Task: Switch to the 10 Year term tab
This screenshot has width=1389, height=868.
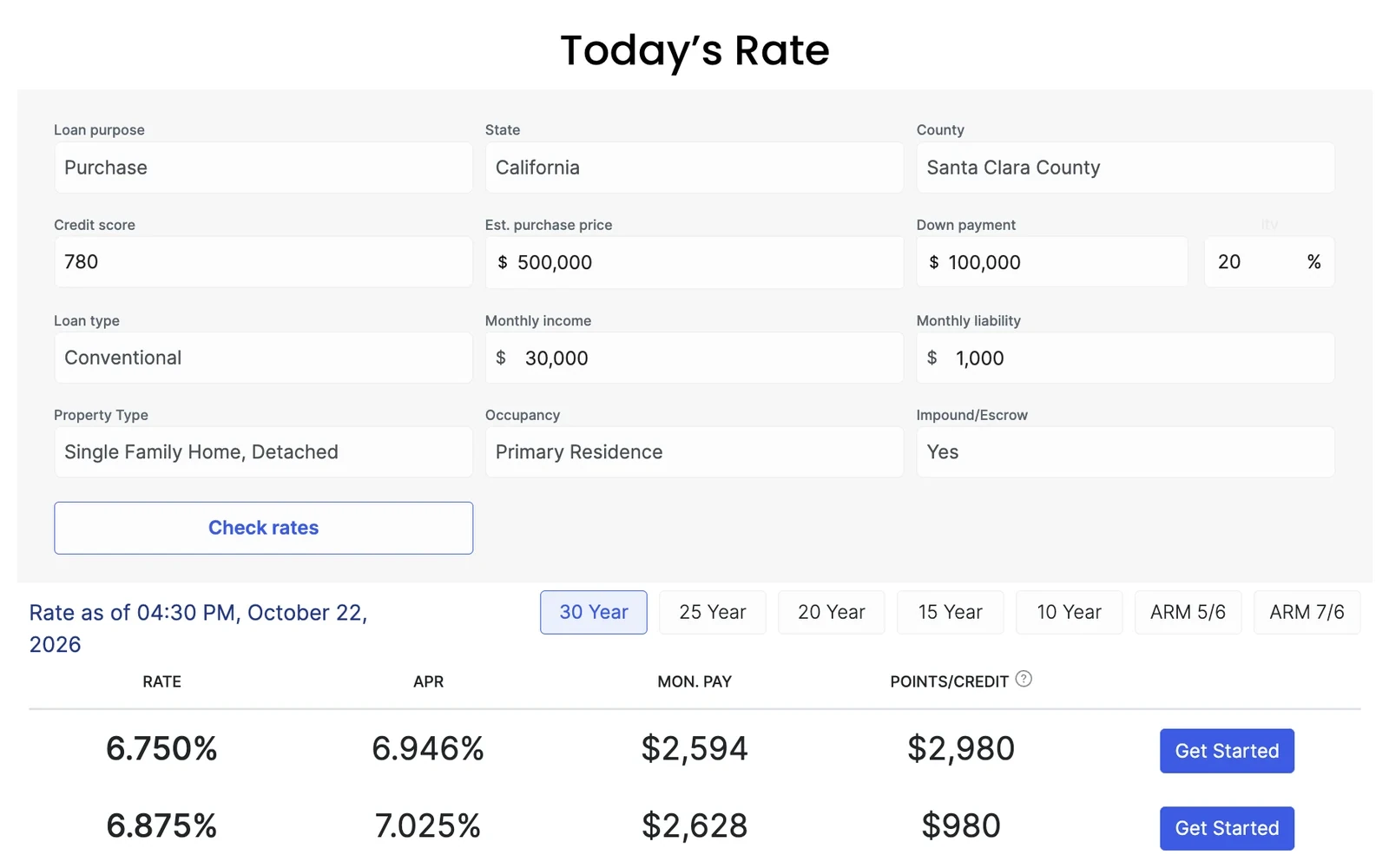Action: pos(1070,613)
